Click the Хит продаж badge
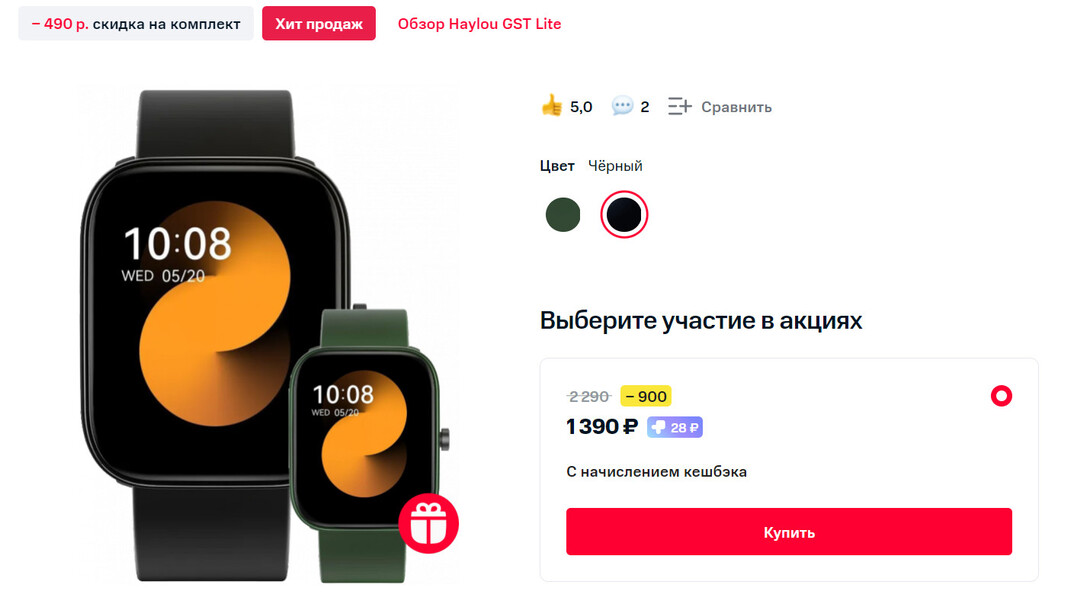The width and height of the screenshot is (1090, 601). pyautogui.click(x=318, y=24)
